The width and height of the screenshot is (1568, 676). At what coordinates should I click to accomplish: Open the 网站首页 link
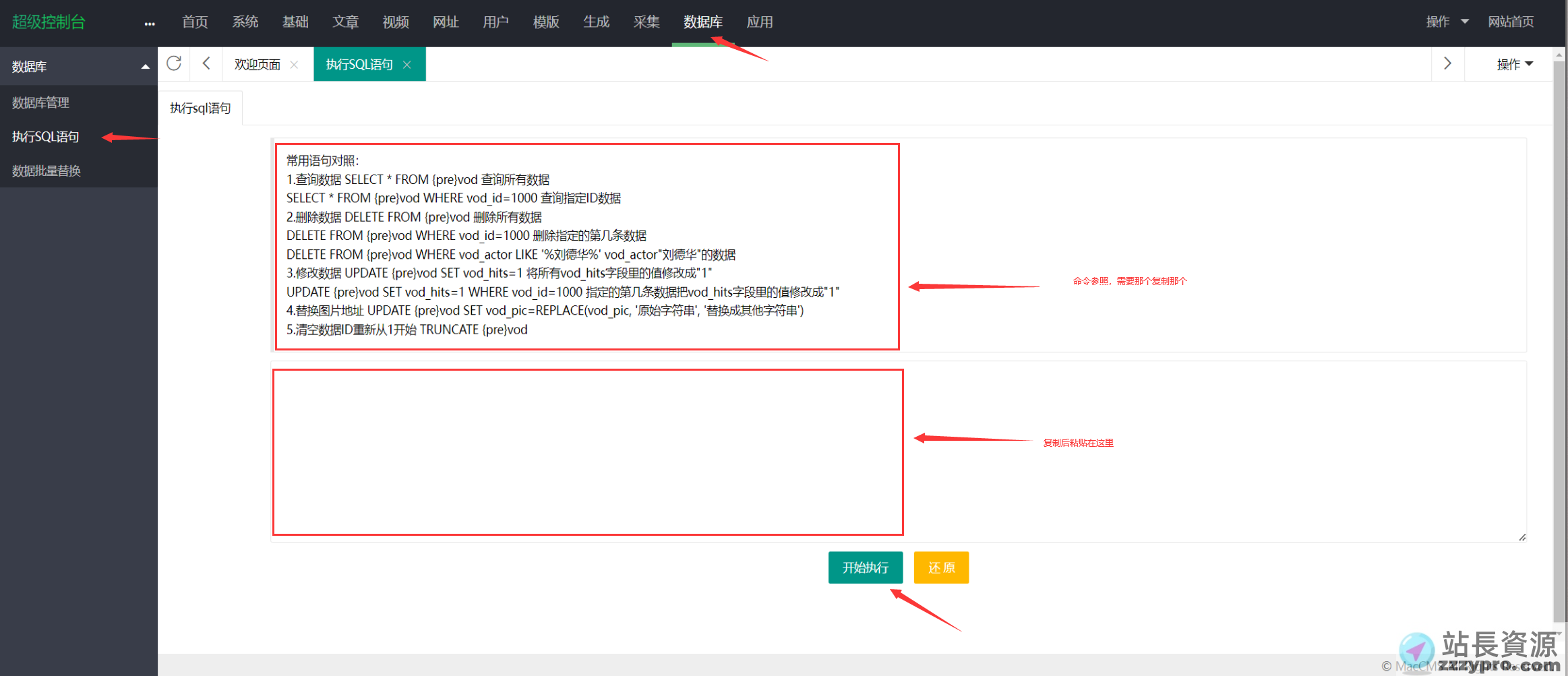click(x=1511, y=22)
